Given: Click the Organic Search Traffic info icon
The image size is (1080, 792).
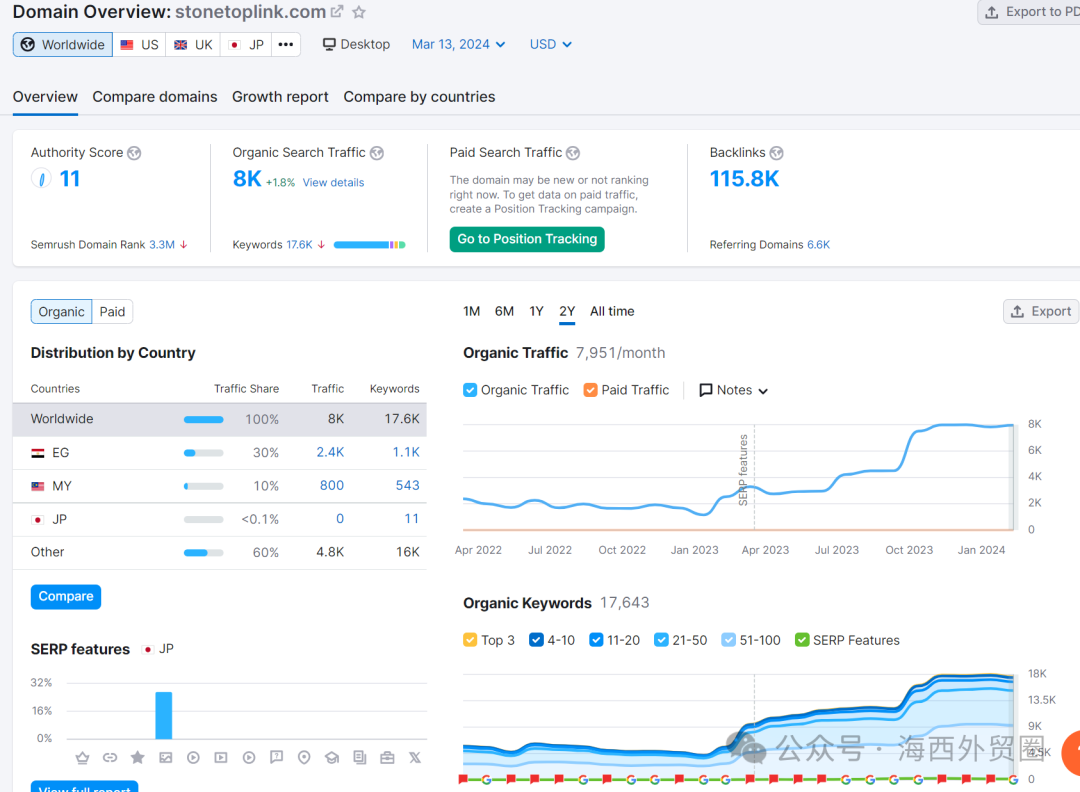Looking at the screenshot, I should click(x=377, y=153).
